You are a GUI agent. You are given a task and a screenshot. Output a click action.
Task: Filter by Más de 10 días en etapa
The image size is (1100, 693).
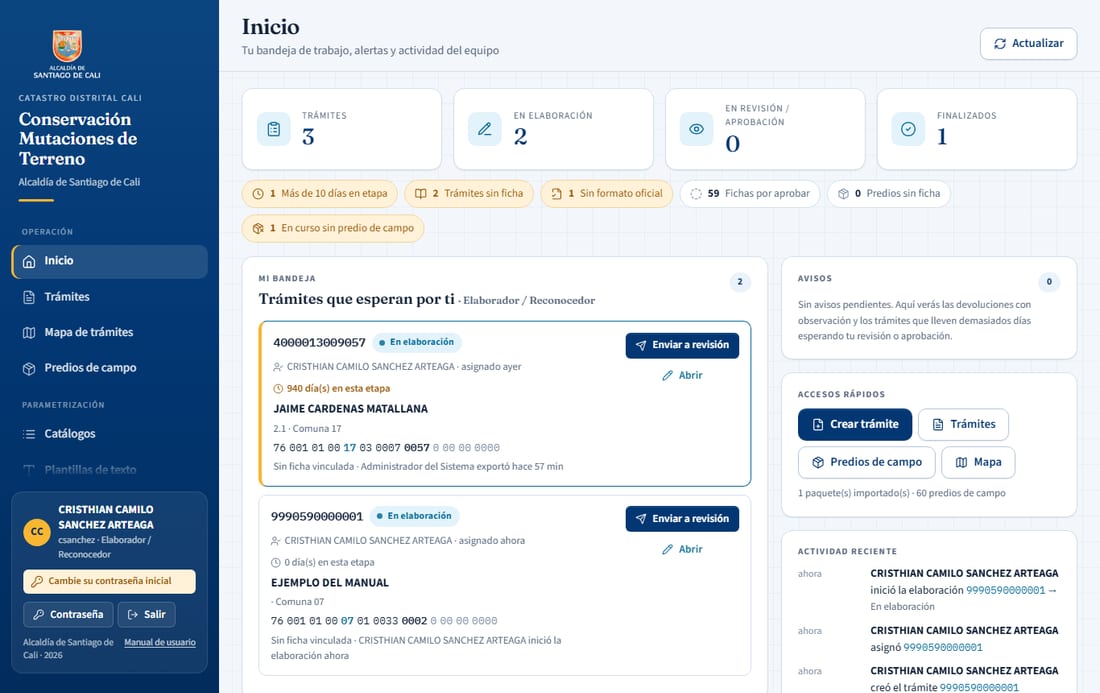pos(320,194)
